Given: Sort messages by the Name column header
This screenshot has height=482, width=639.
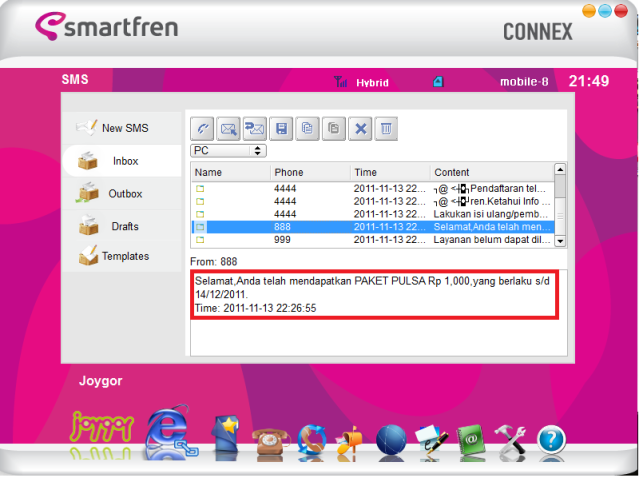Looking at the screenshot, I should coord(231,172).
